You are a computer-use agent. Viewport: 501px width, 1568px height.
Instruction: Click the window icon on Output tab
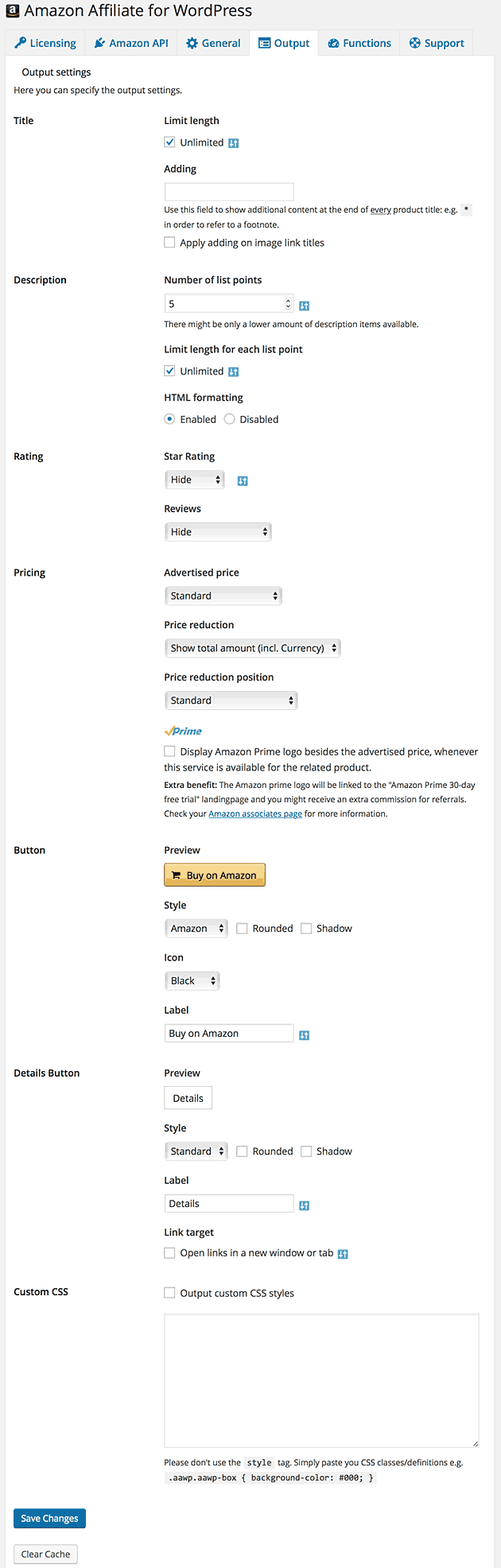pyautogui.click(x=264, y=43)
